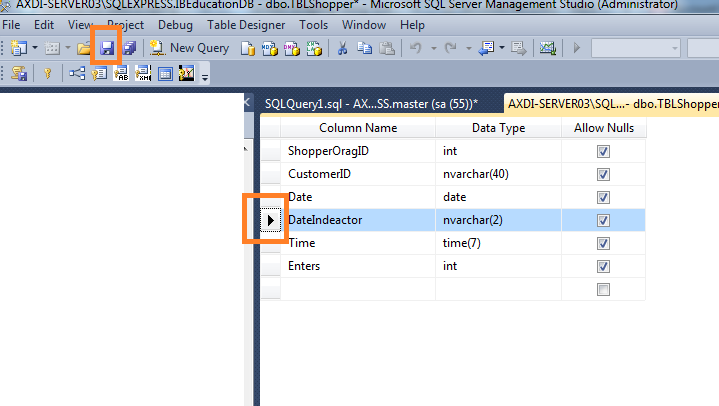The height and width of the screenshot is (406, 719).
Task: Click the Open File folder icon
Action: click(x=84, y=48)
